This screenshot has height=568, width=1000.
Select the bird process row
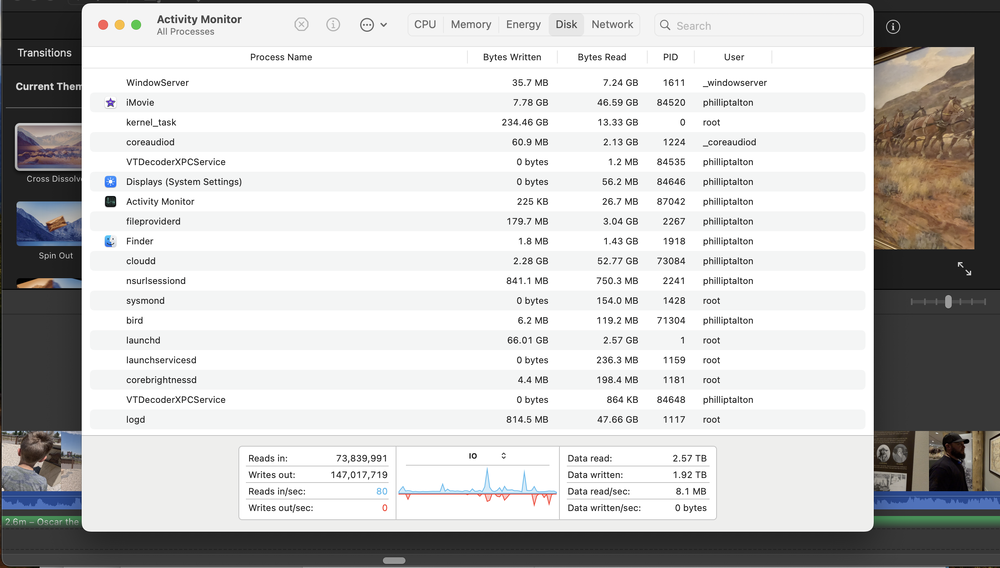(478, 320)
